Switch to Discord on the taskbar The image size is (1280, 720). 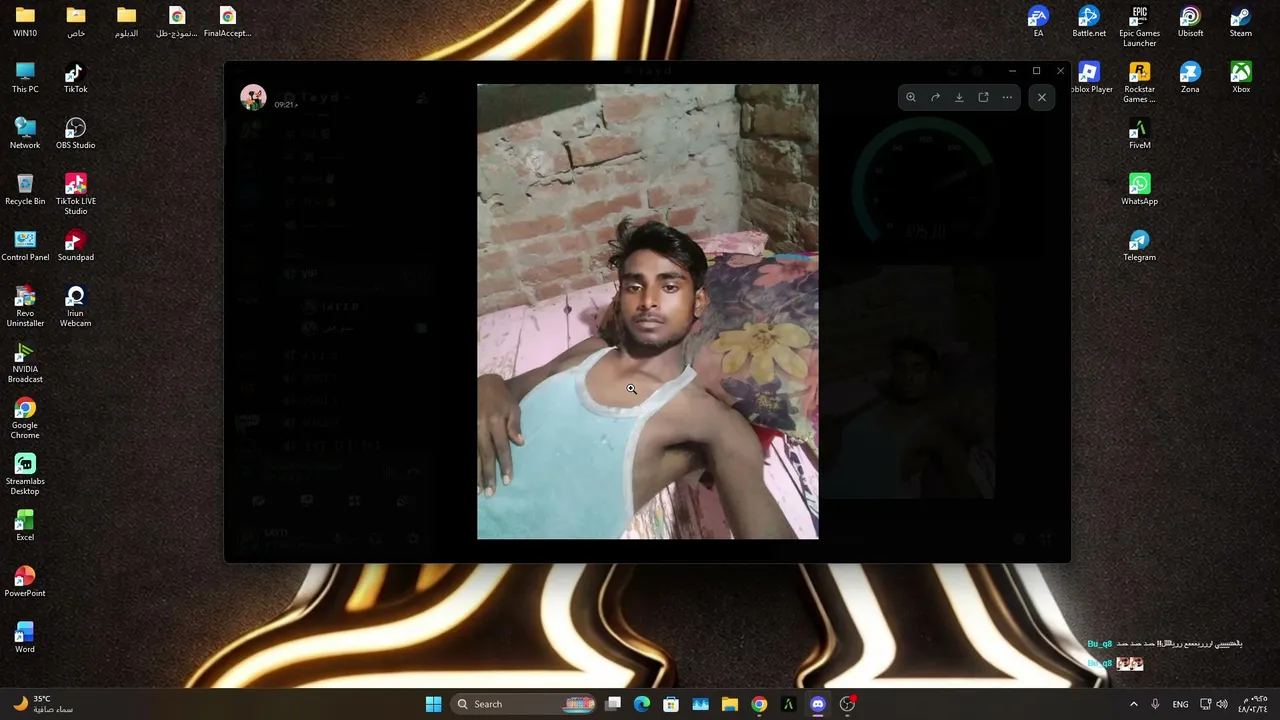click(818, 704)
